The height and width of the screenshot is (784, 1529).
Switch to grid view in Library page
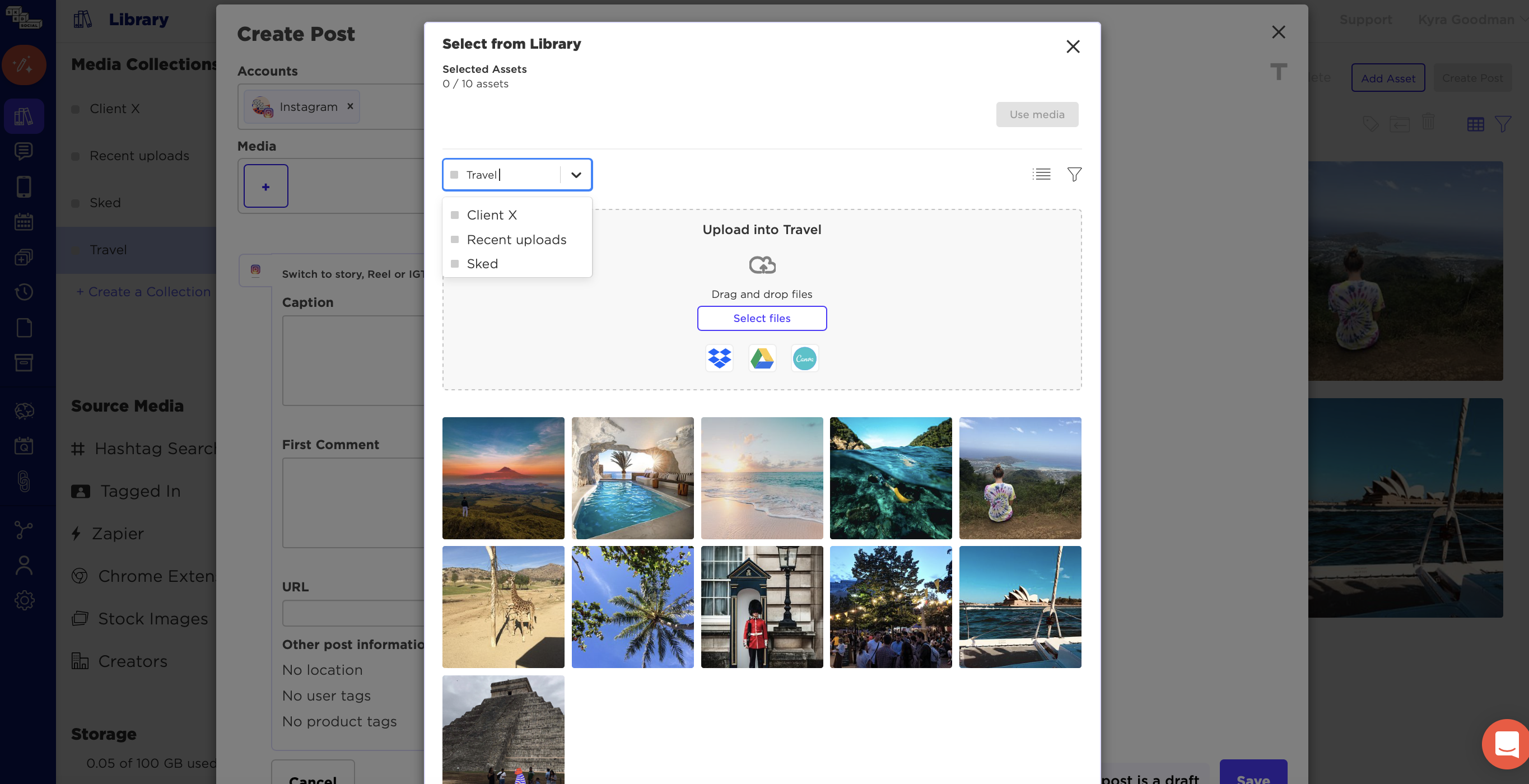click(1475, 124)
